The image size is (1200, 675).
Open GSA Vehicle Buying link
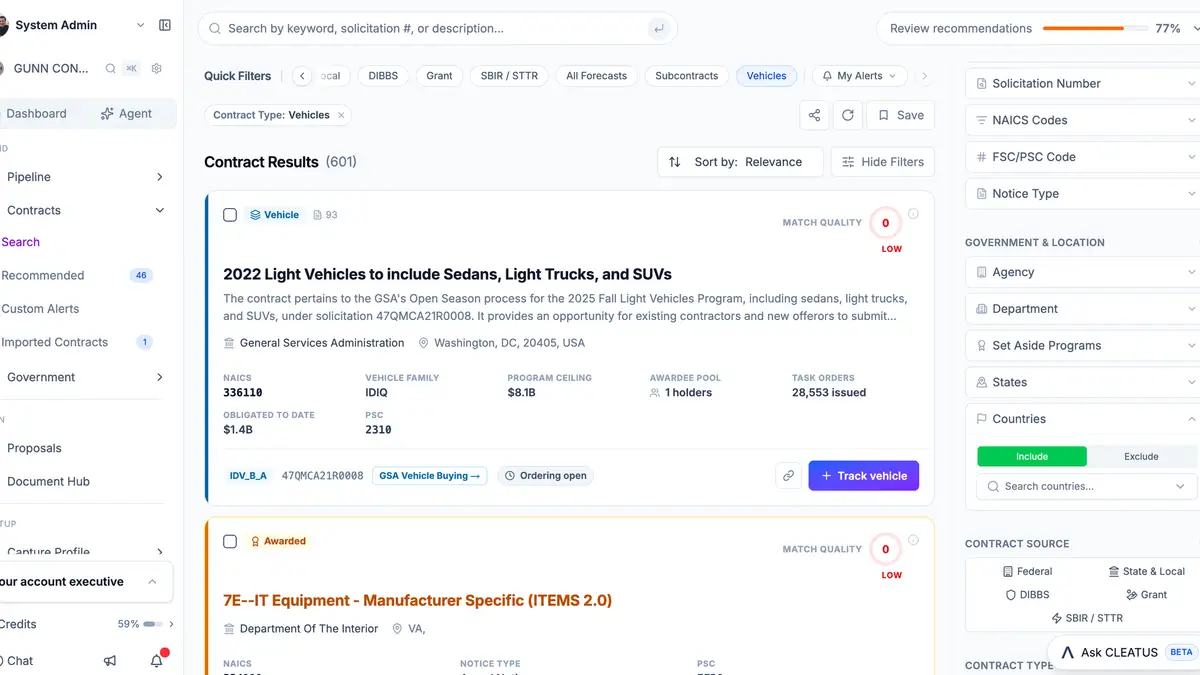point(430,476)
